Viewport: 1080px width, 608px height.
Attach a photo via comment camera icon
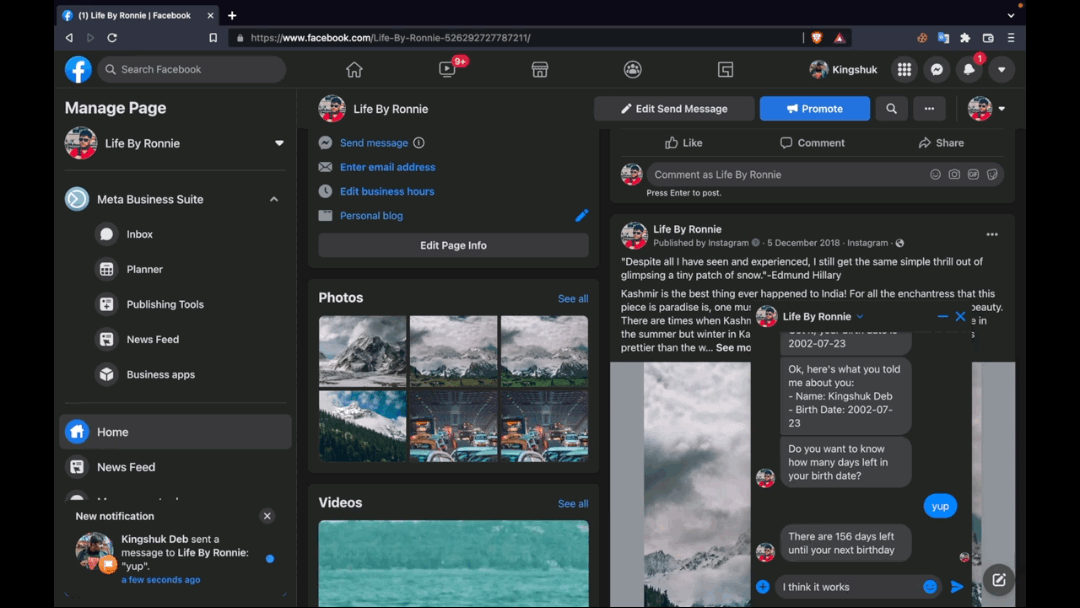(954, 174)
